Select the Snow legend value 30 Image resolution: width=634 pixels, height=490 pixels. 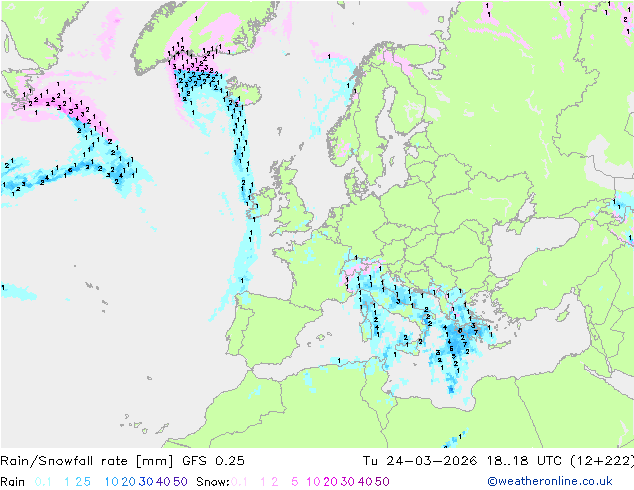point(348,482)
